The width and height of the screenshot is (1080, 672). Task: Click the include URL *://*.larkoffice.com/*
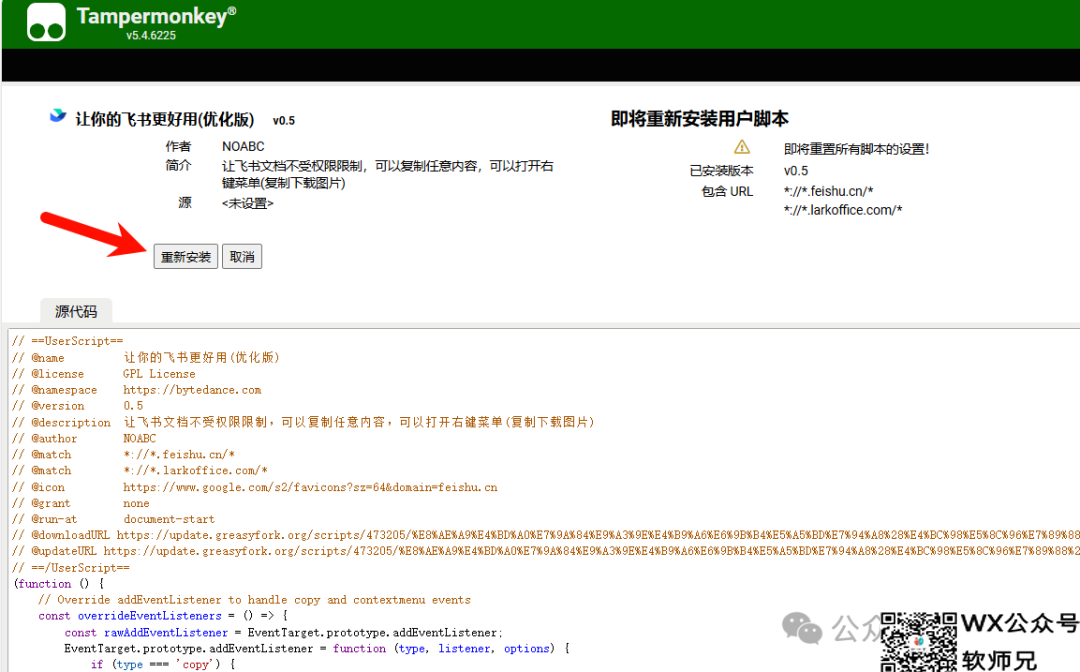coord(842,210)
